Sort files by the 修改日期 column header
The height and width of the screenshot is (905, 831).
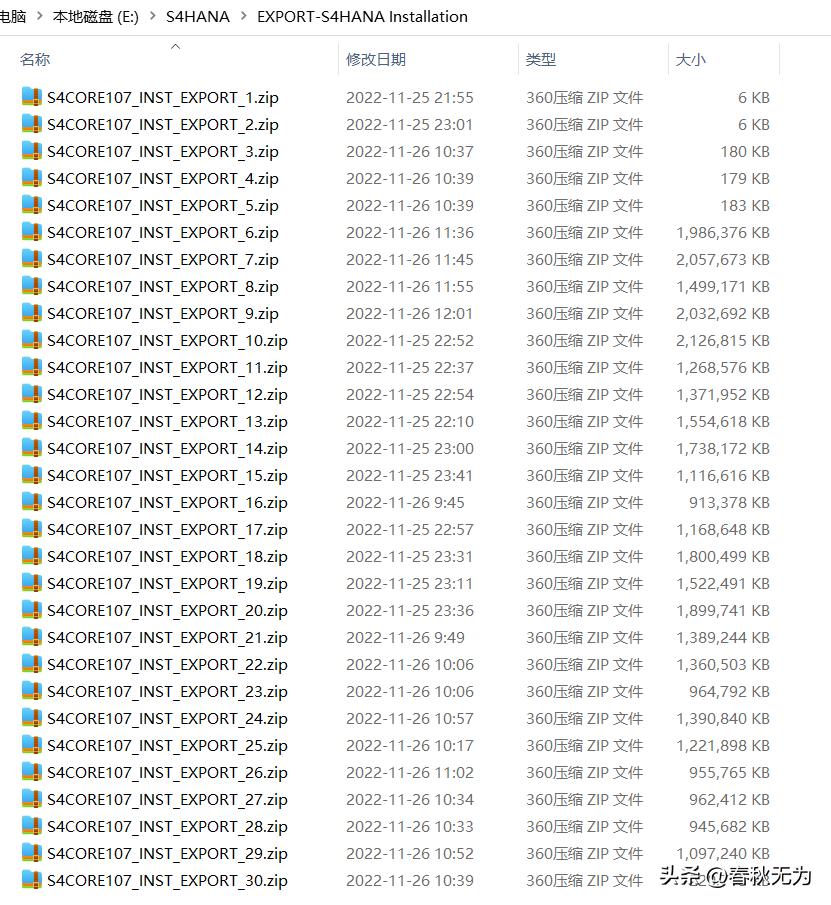click(x=376, y=59)
